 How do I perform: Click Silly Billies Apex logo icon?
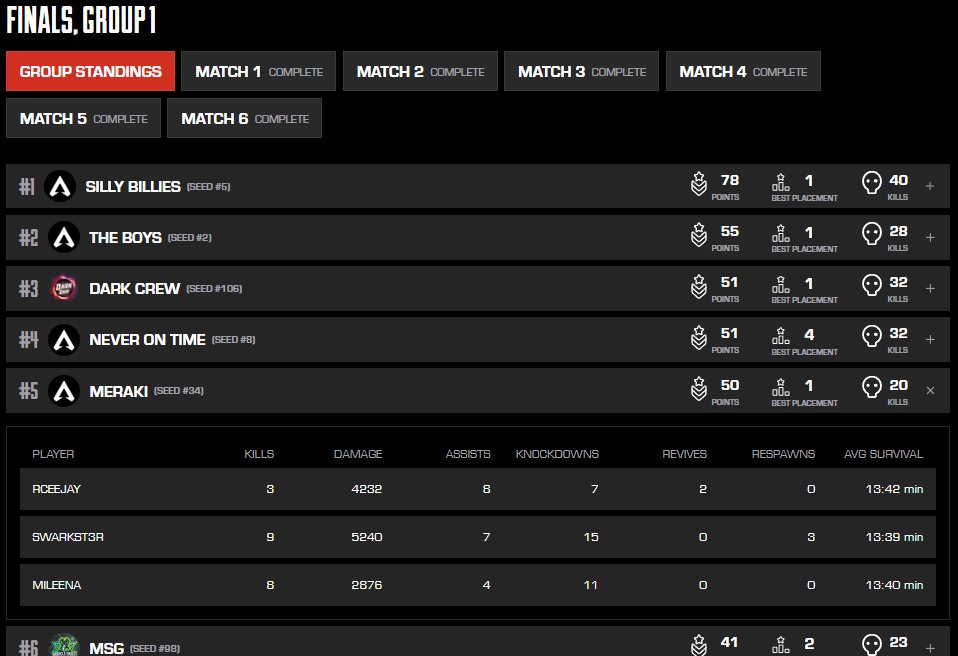pyautogui.click(x=60, y=186)
